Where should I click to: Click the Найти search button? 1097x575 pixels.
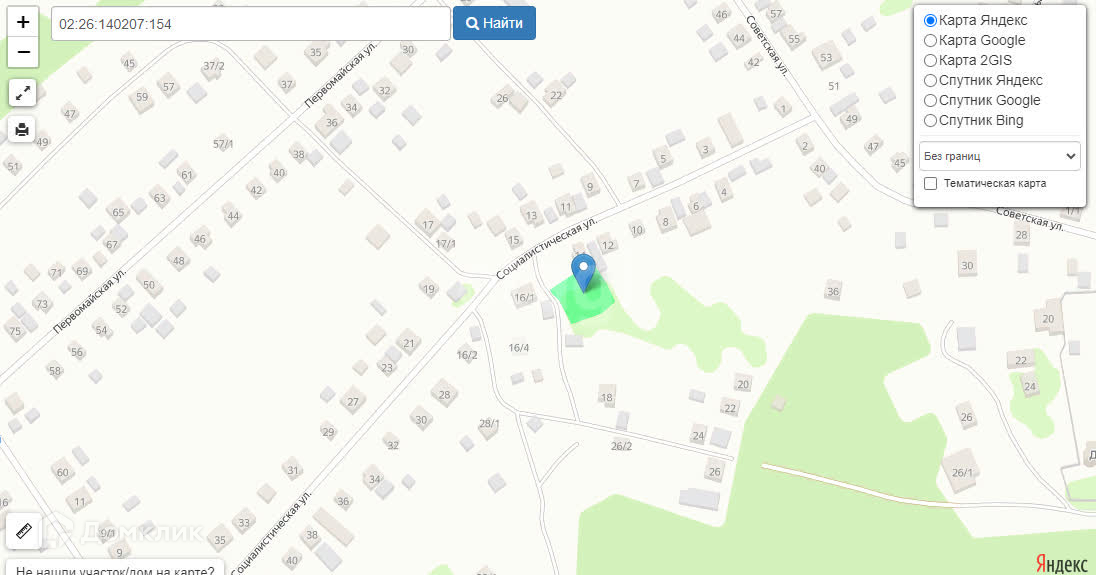495,23
